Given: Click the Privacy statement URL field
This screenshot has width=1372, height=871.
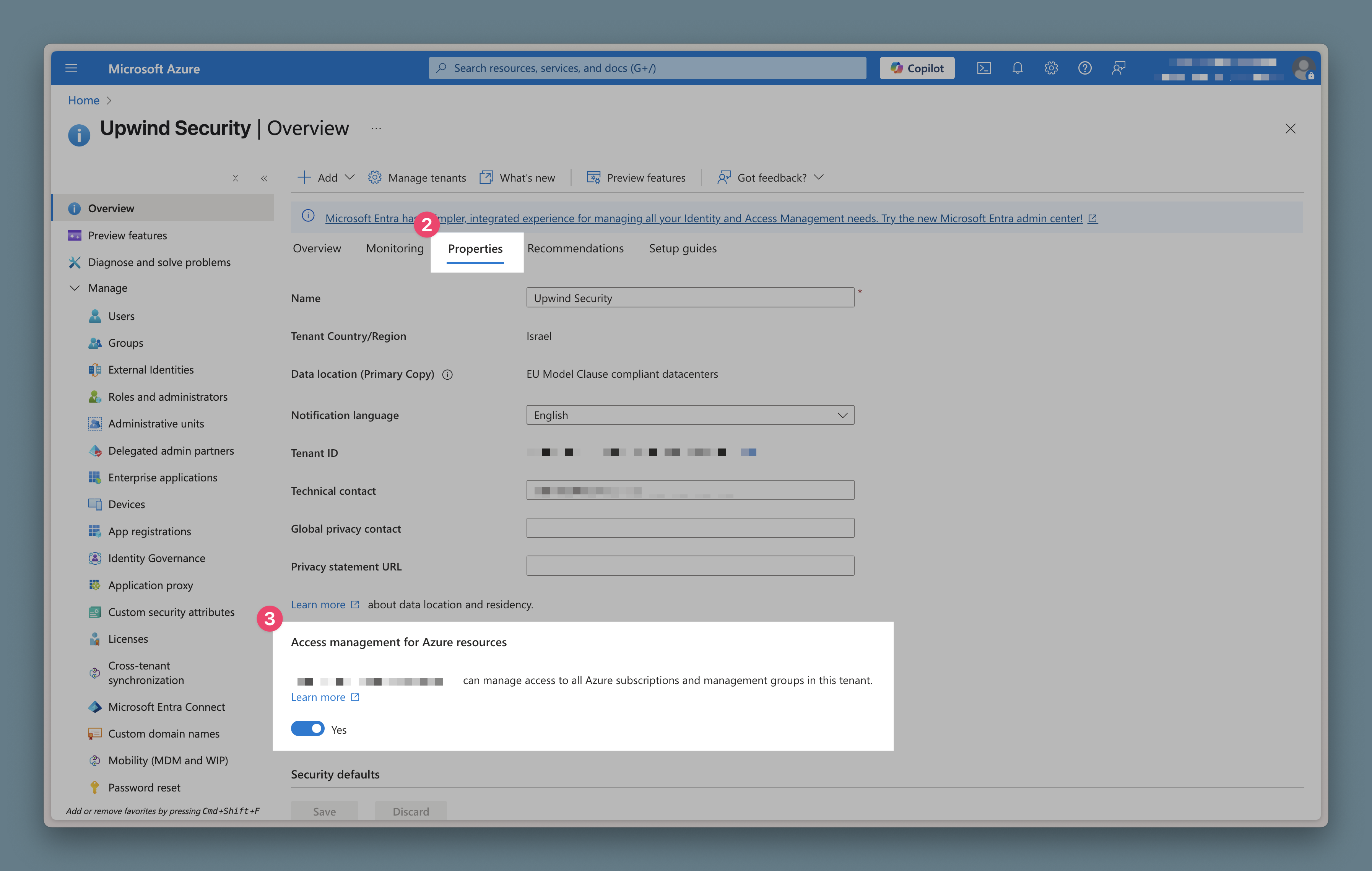Looking at the screenshot, I should pyautogui.click(x=690, y=566).
